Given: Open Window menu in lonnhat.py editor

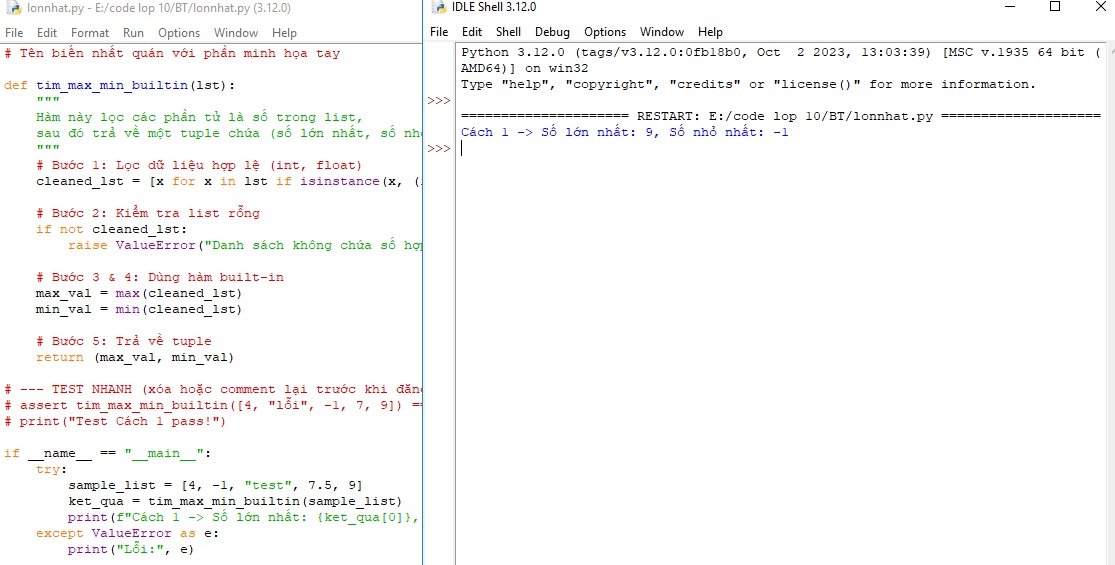Looking at the screenshot, I should pos(235,33).
